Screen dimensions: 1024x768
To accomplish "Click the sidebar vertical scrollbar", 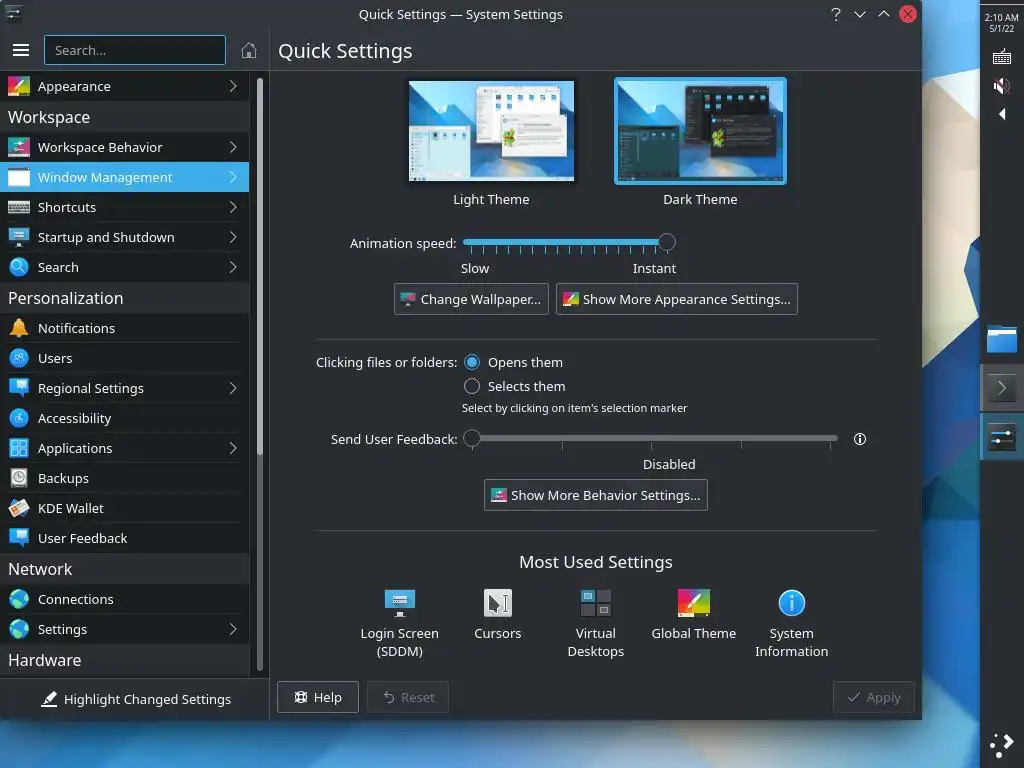I will tap(259, 268).
